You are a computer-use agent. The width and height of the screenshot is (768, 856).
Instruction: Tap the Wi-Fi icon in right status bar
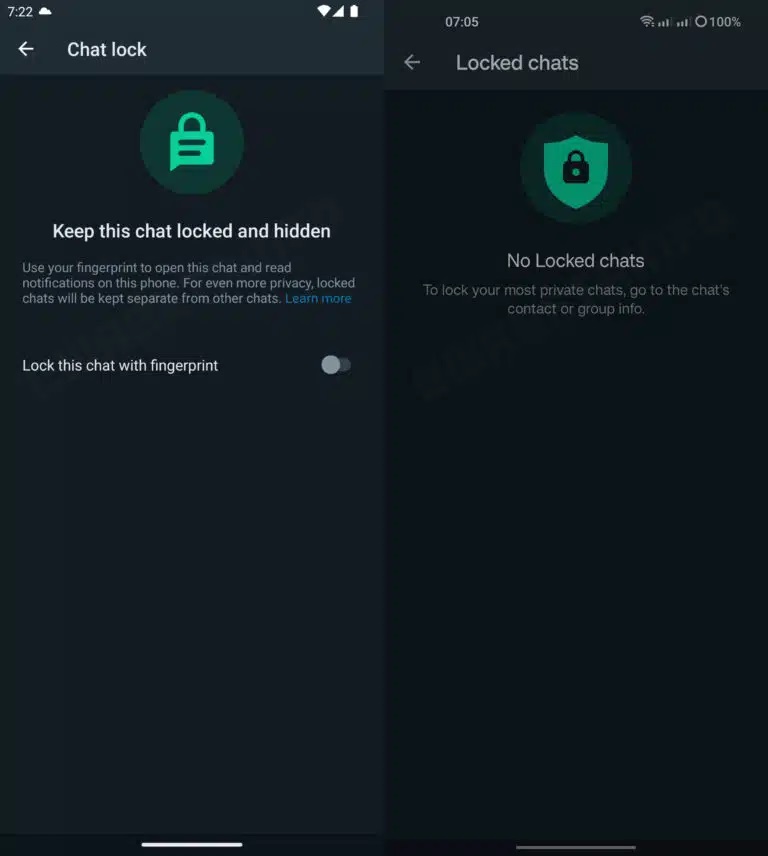[x=647, y=21]
